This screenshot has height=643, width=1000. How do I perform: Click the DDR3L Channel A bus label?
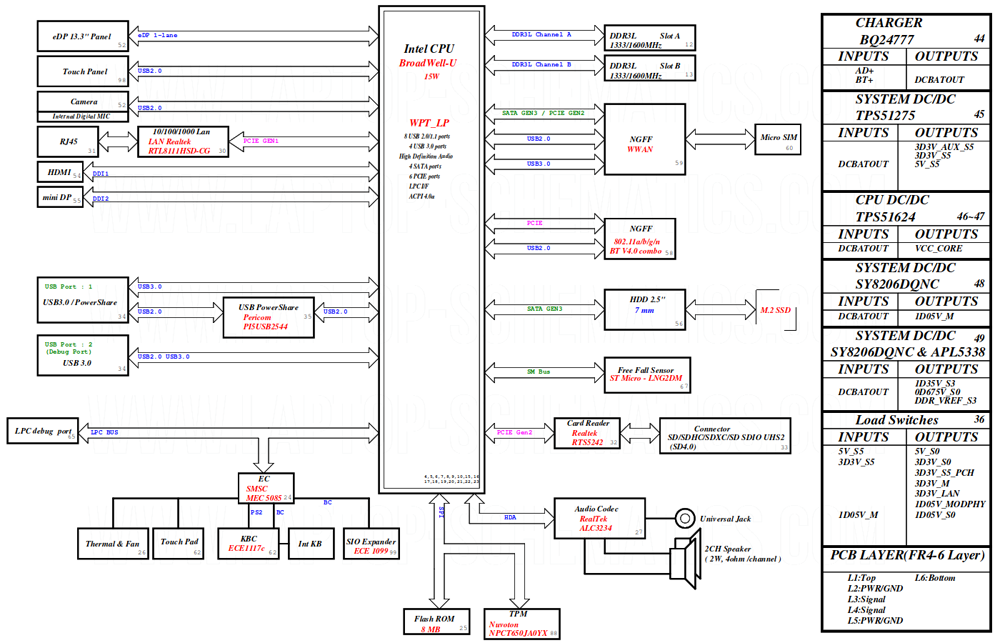[x=541, y=34]
